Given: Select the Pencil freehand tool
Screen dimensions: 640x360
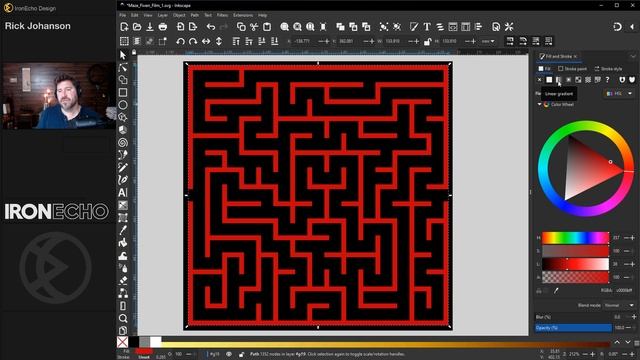Looking at the screenshot, I should [x=123, y=167].
